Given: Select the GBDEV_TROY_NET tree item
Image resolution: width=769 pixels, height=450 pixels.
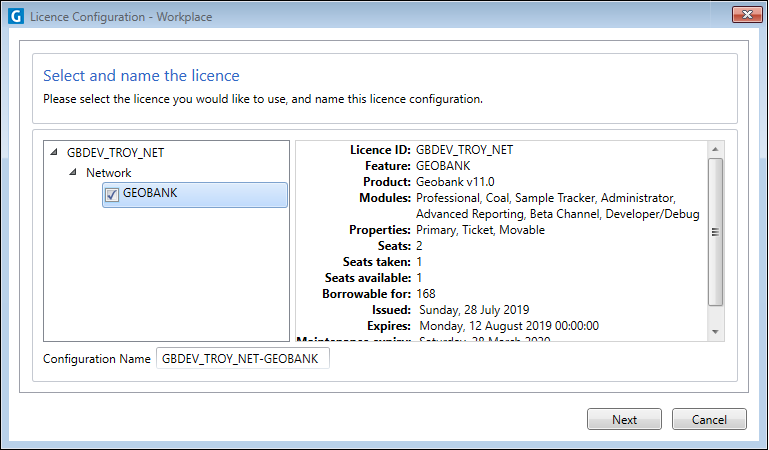Looking at the screenshot, I should click(115, 152).
